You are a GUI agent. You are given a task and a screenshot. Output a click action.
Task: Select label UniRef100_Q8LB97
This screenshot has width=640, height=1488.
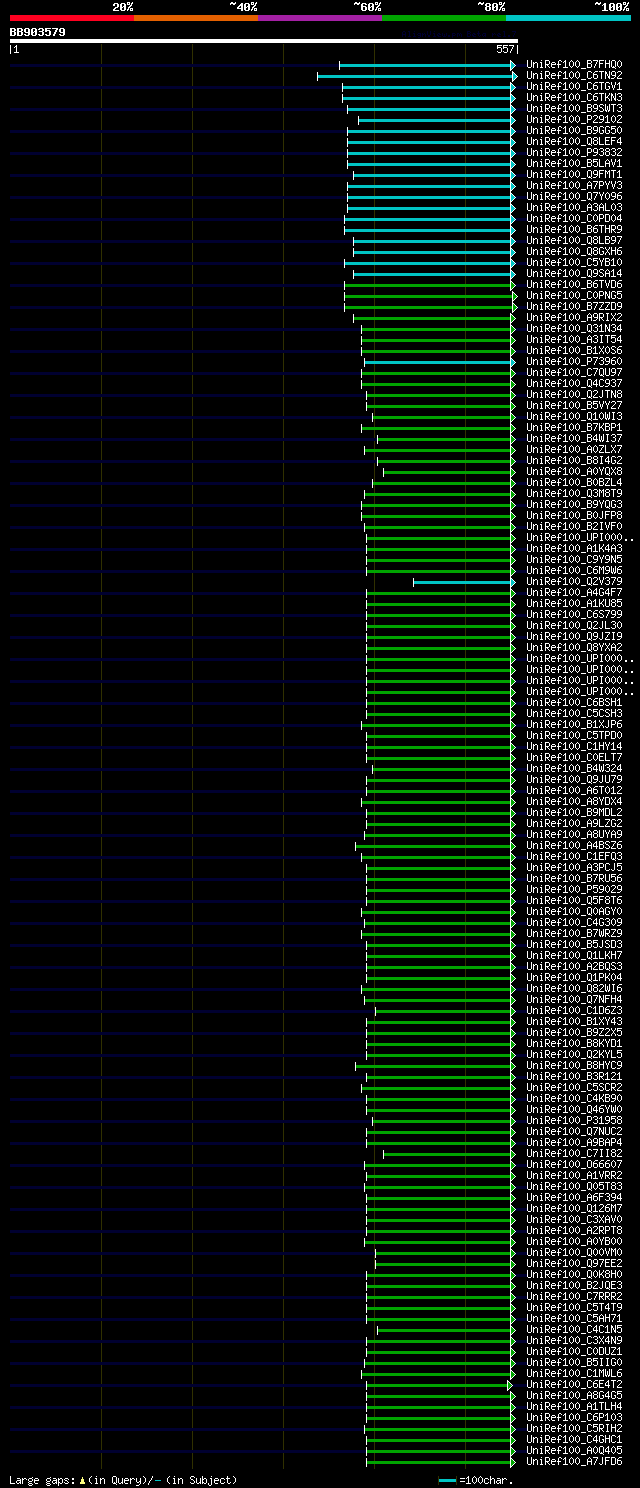pyautogui.click(x=574, y=240)
